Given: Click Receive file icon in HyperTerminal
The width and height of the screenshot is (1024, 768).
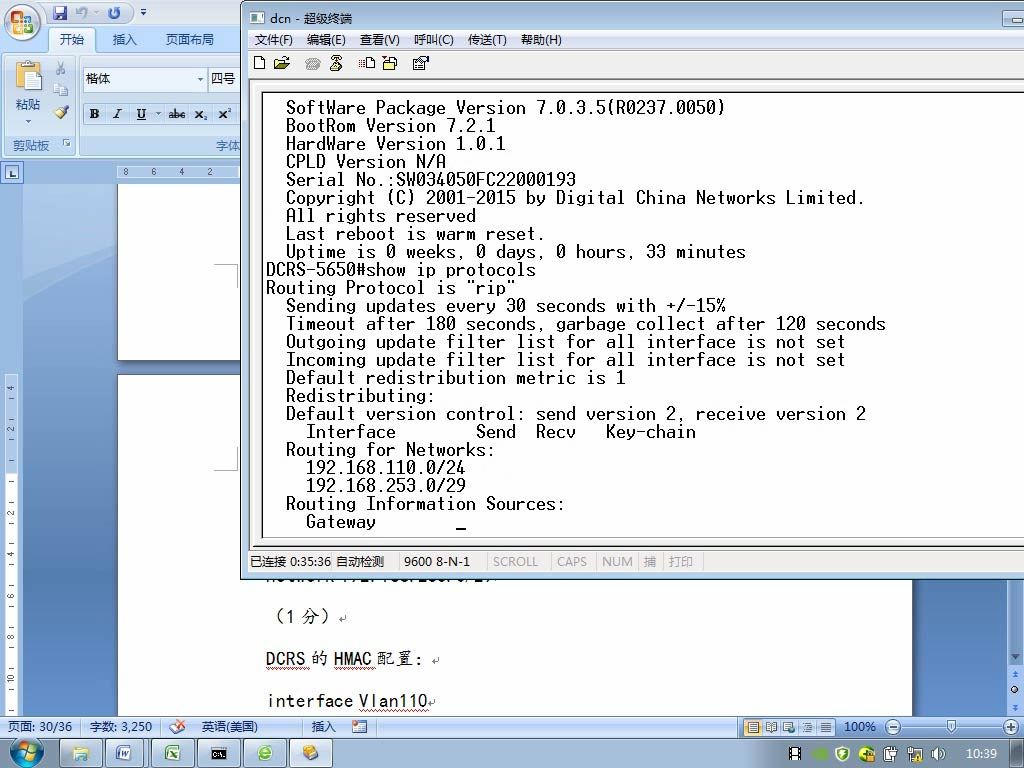Looking at the screenshot, I should coord(390,63).
